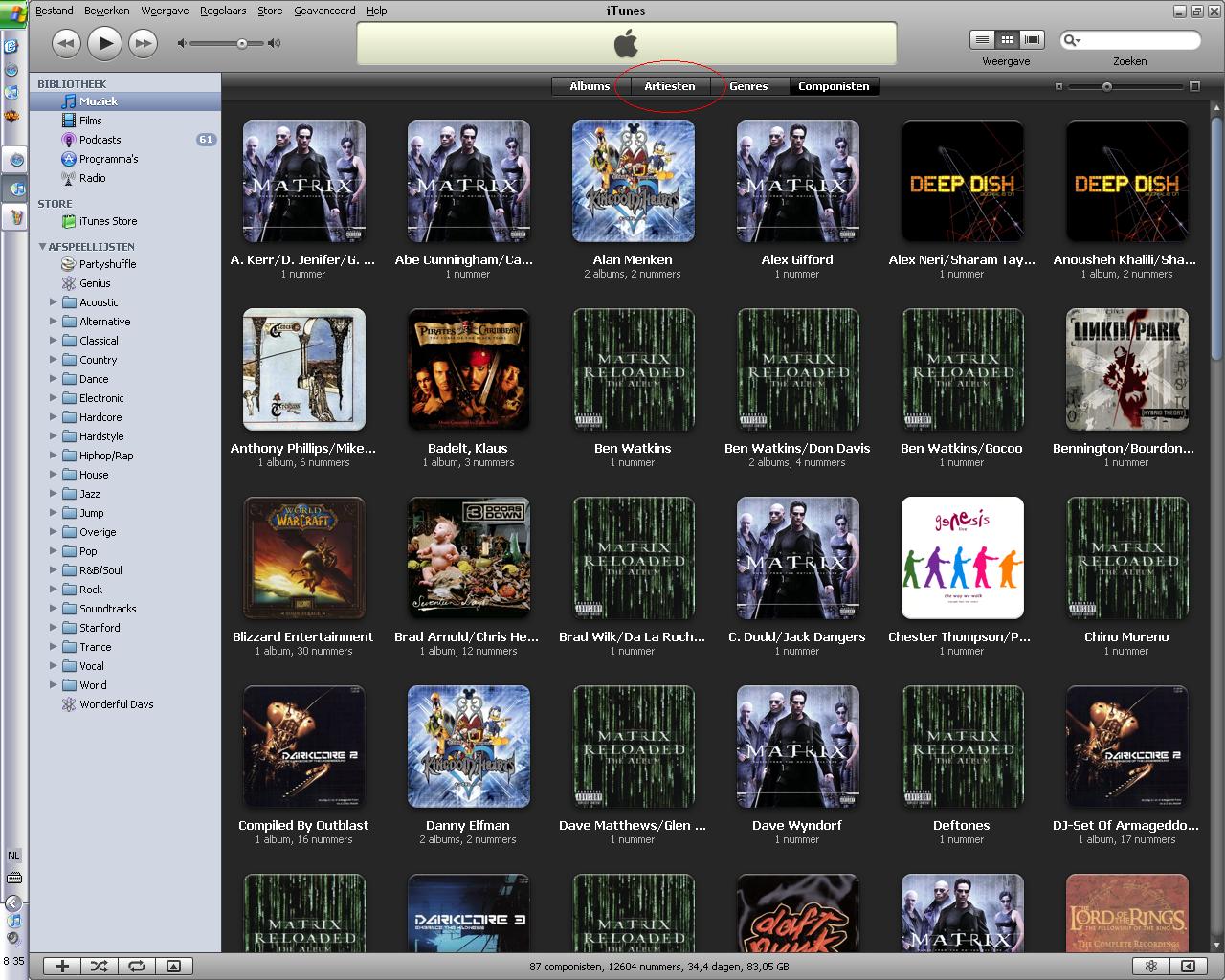Image resolution: width=1225 pixels, height=980 pixels.
Task: Open the Windows Start button
Action: pyautogui.click(x=13, y=12)
